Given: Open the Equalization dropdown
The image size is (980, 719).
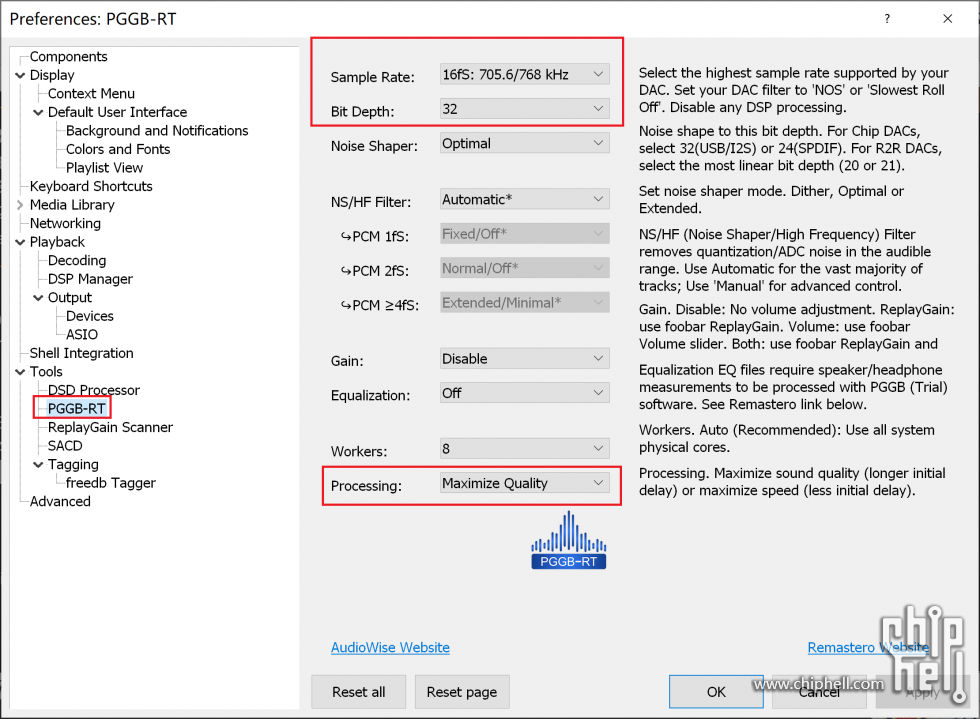Looking at the screenshot, I should pos(524,393).
